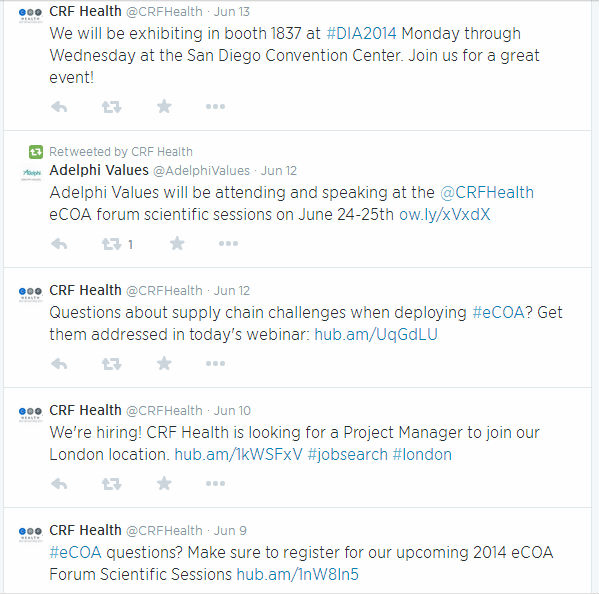Open more menu on the webinar tweet

(215, 363)
